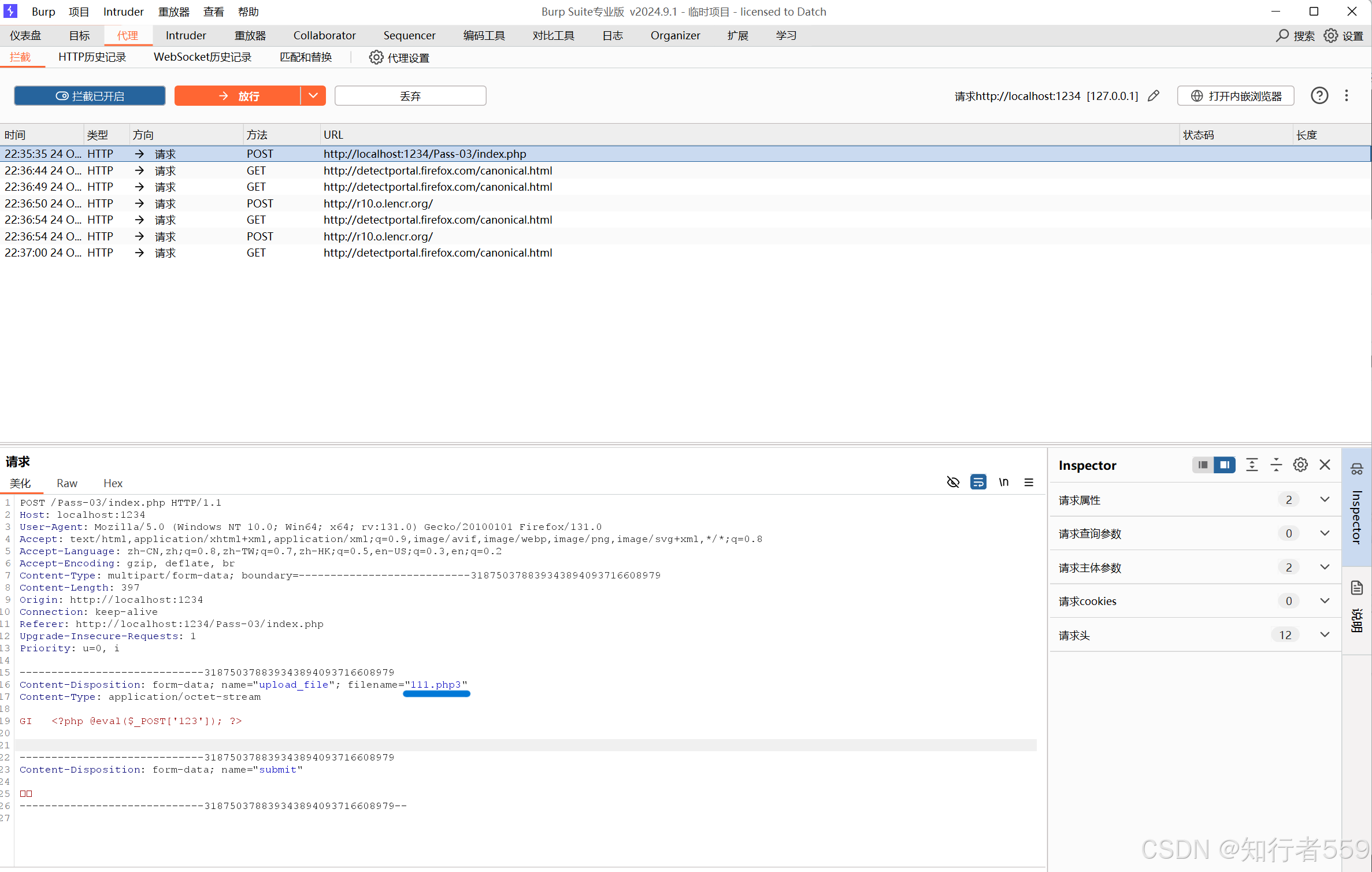Open the request editor hamburger menu icon
The width and height of the screenshot is (1372, 872).
click(1029, 482)
